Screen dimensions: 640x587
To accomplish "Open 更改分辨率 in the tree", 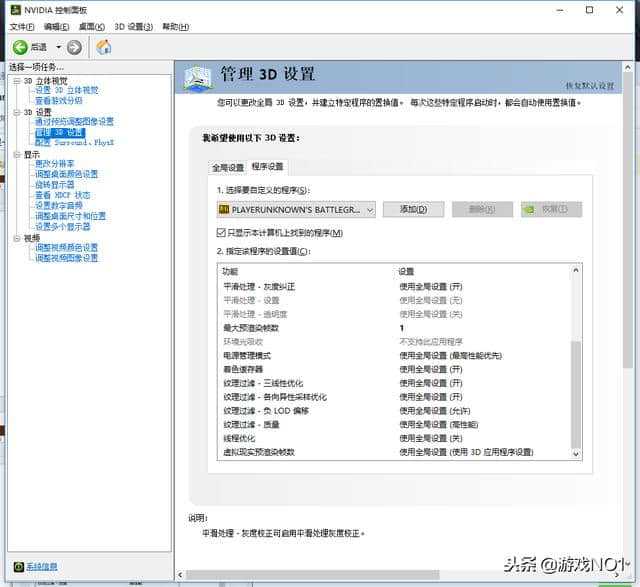I will click(x=55, y=164).
